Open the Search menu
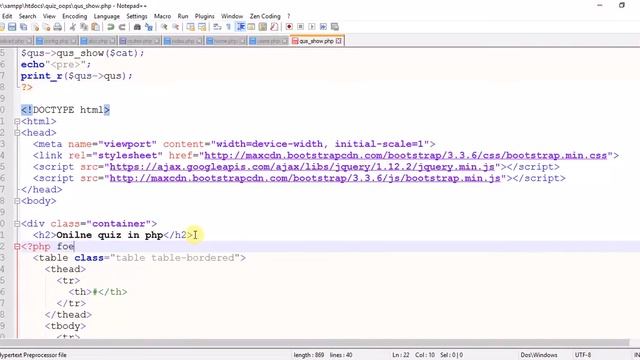This screenshot has height=360, width=640. tap(27, 16)
